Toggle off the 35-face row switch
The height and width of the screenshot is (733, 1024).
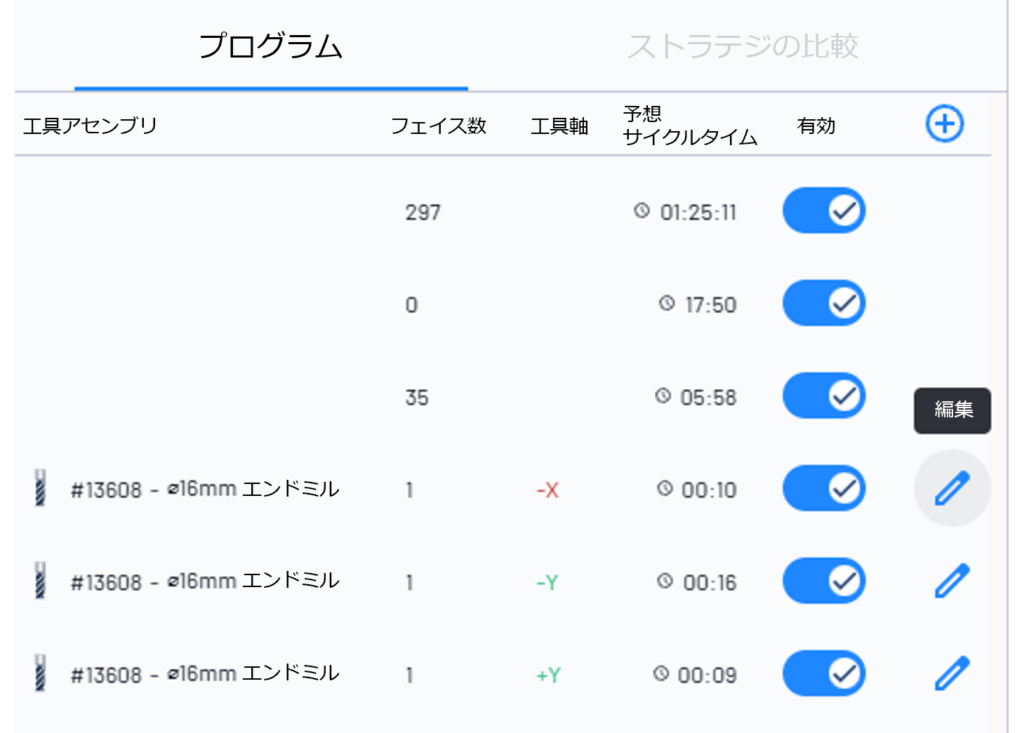823,397
